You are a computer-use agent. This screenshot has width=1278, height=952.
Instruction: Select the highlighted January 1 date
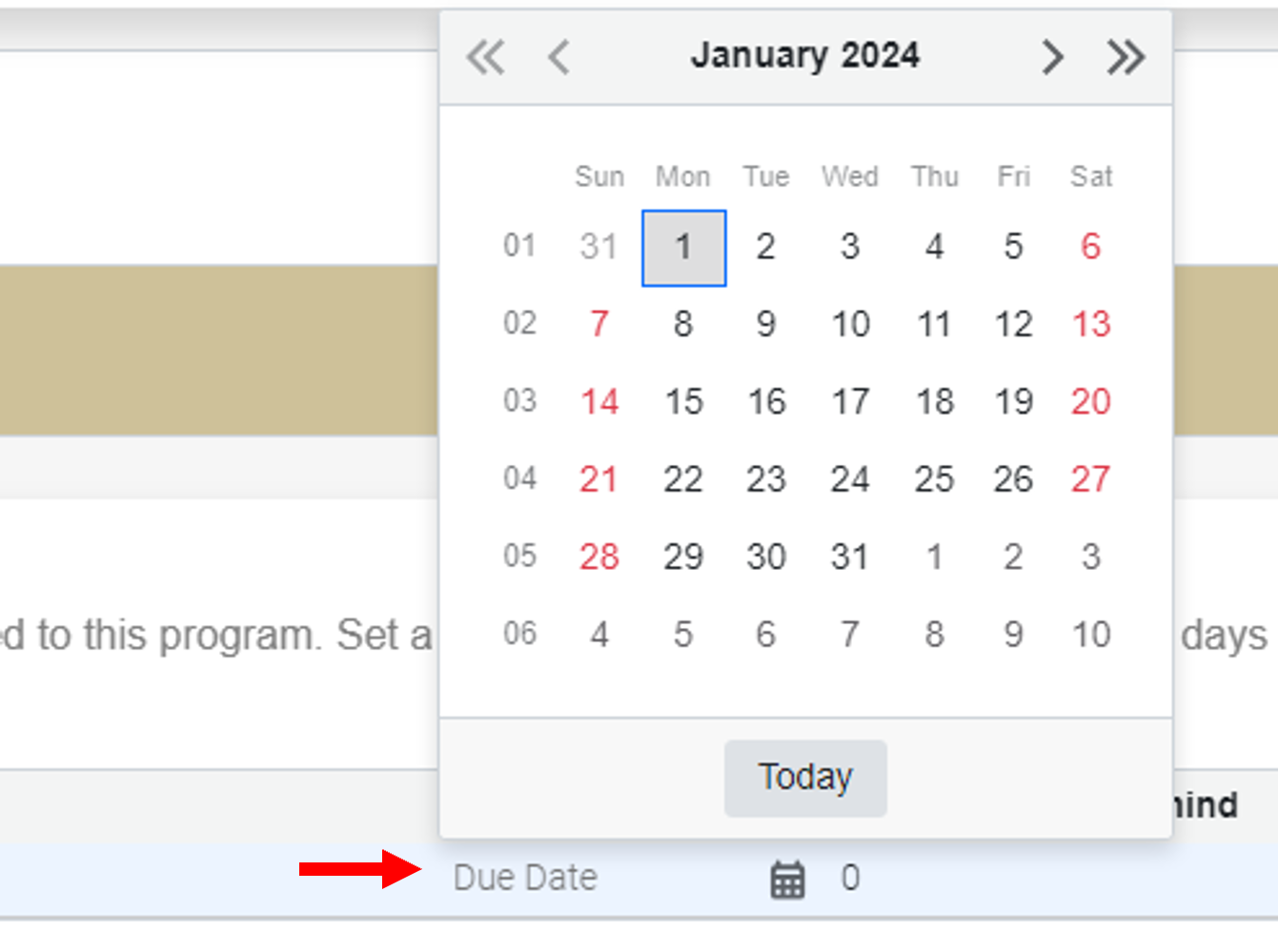point(682,247)
